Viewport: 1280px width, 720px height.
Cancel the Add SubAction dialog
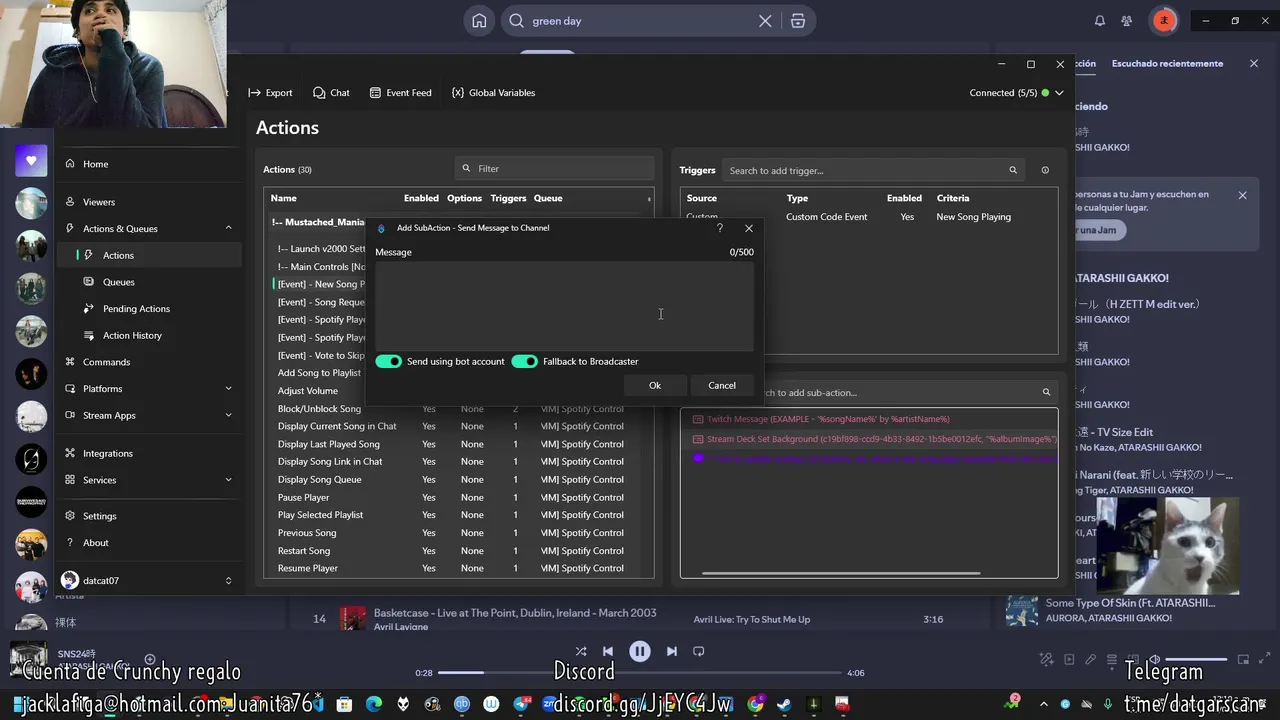coord(722,386)
